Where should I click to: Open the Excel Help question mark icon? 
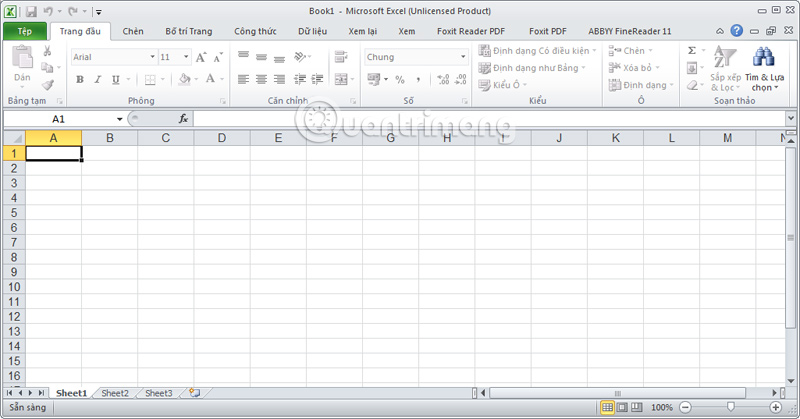pos(736,31)
